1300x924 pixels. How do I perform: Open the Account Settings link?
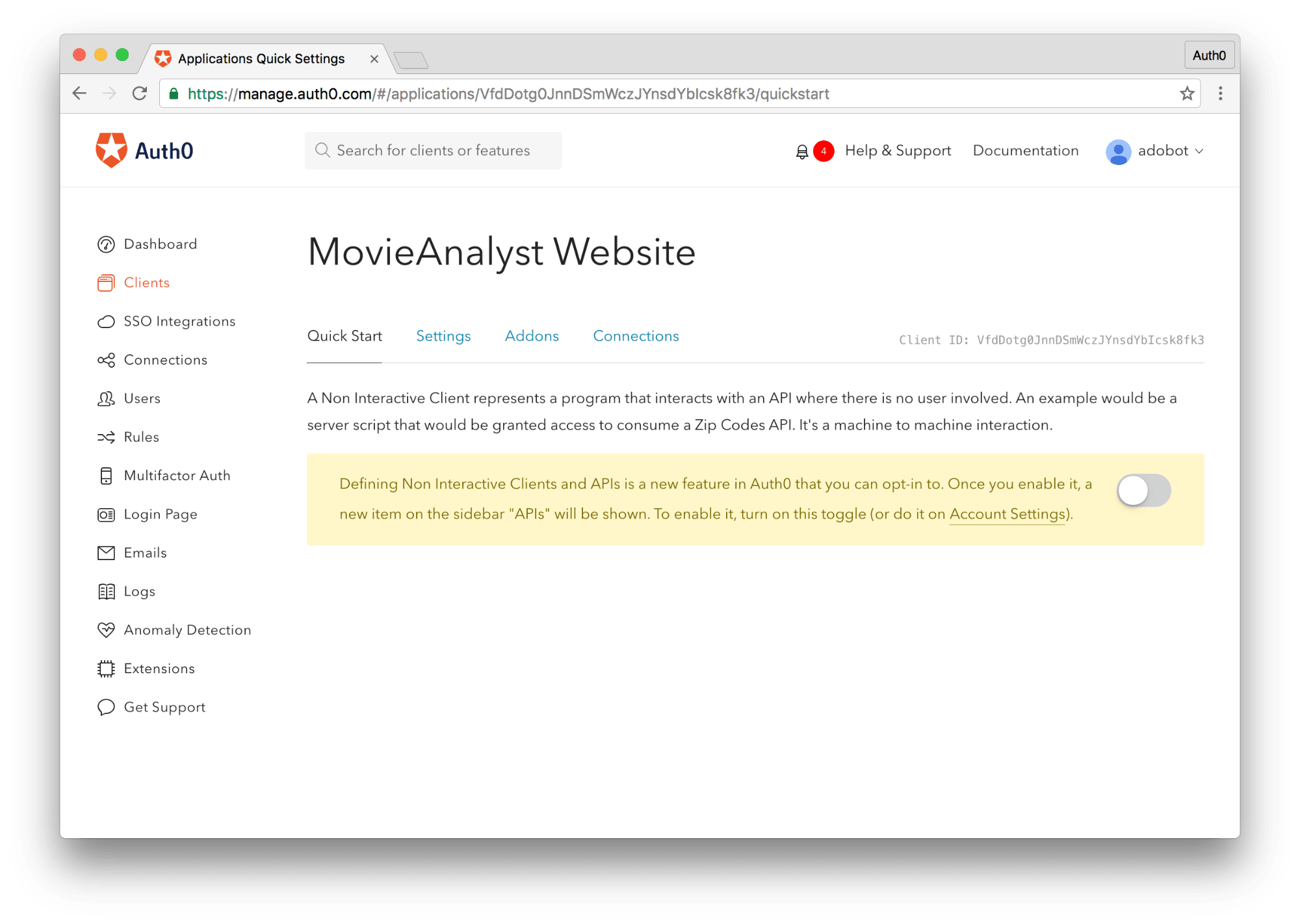[1007, 514]
